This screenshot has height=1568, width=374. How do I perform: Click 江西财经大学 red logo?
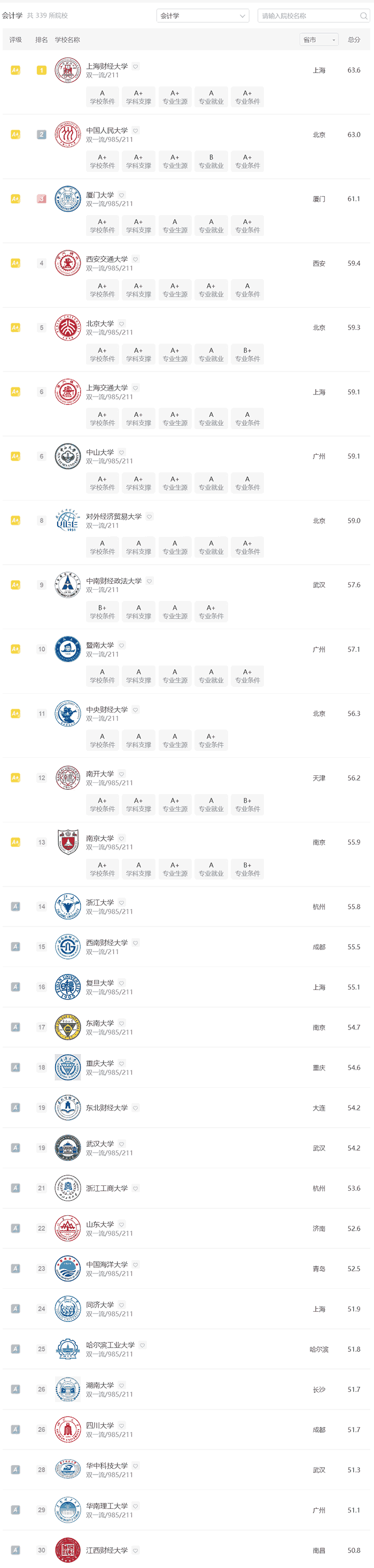click(x=68, y=1550)
